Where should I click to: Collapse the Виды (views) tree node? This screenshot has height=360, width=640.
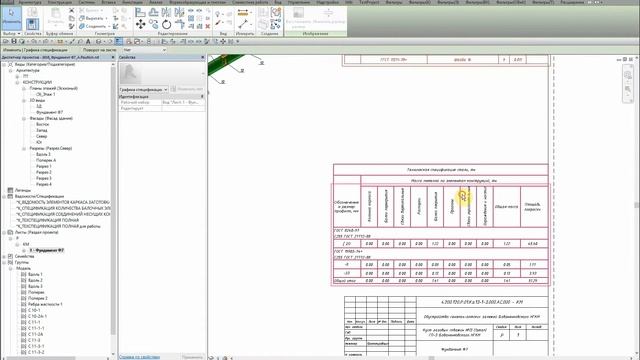pyautogui.click(x=4, y=64)
